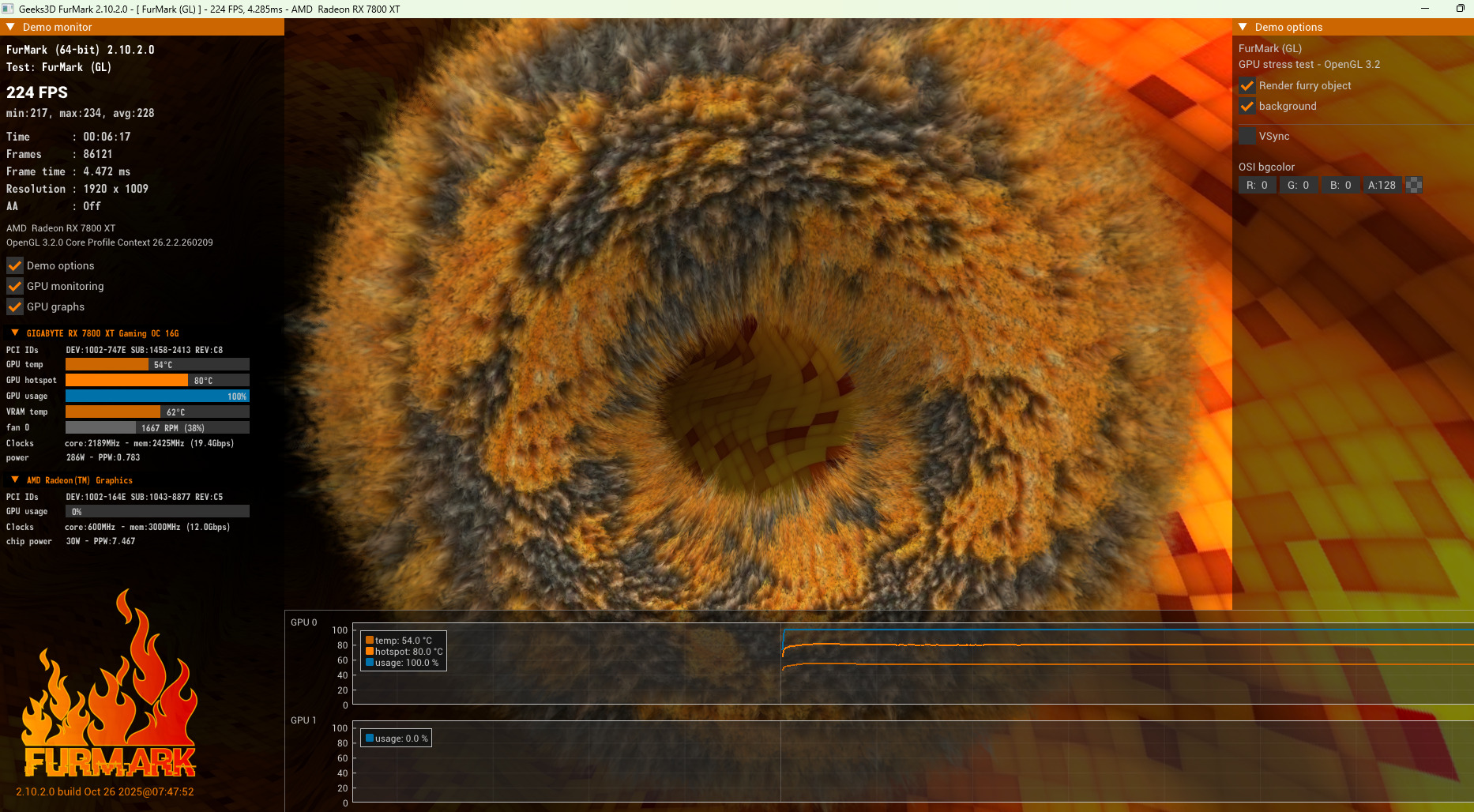Click the fan 0 1667 RPM bar
Viewport: 1474px width, 812px height.
pos(157,427)
